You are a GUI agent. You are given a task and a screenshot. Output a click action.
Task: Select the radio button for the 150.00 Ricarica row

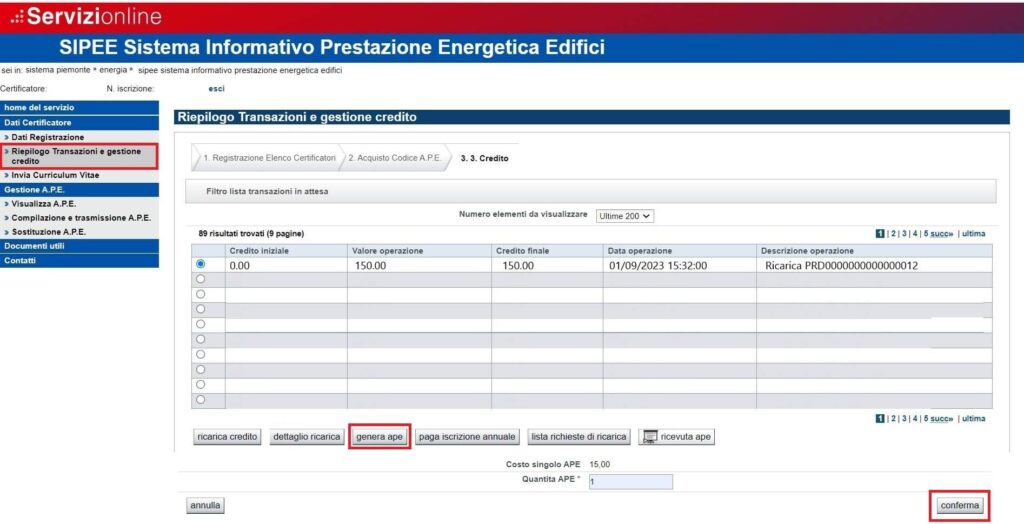pyautogui.click(x=200, y=264)
